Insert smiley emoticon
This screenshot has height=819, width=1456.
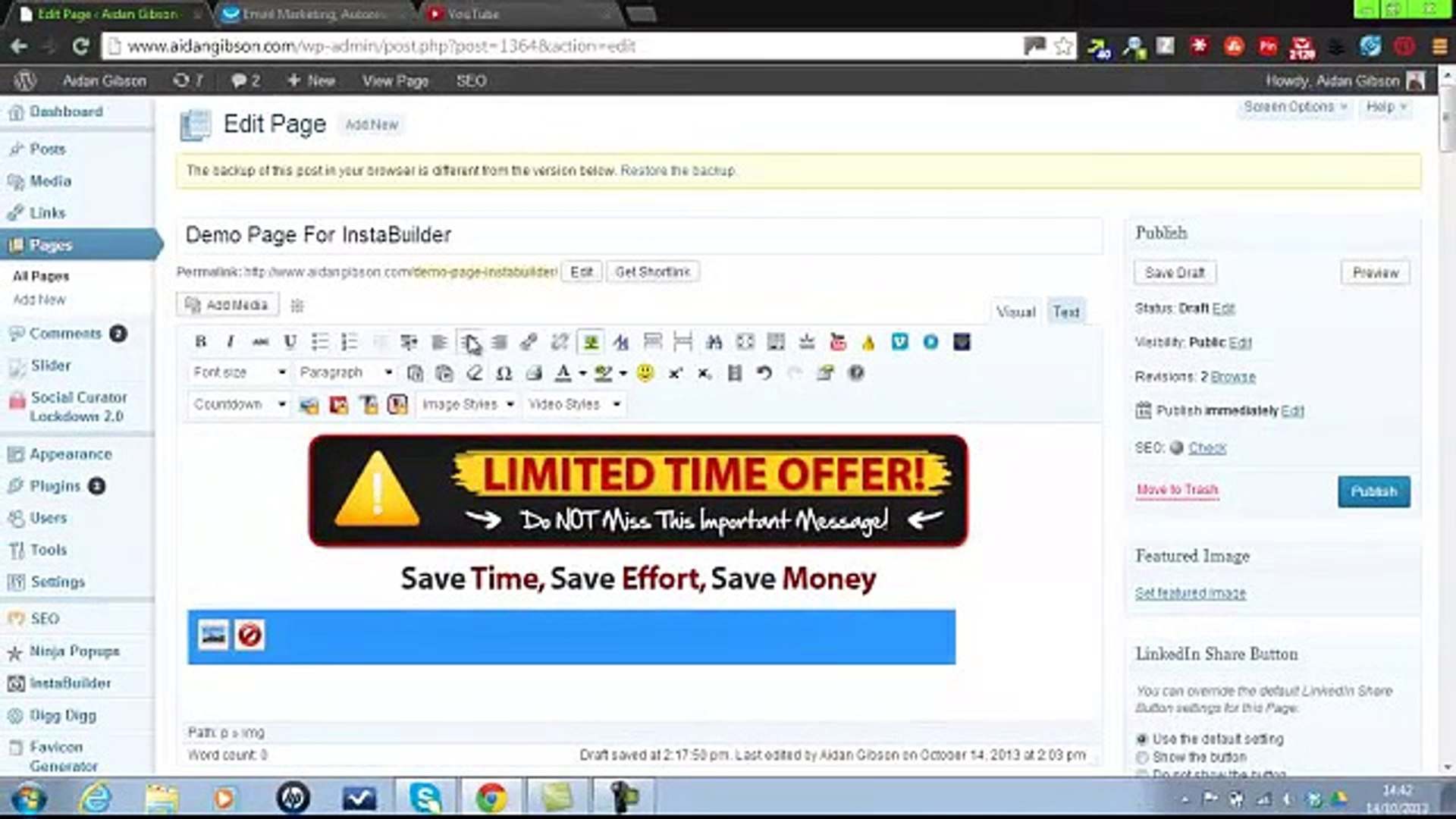click(645, 373)
